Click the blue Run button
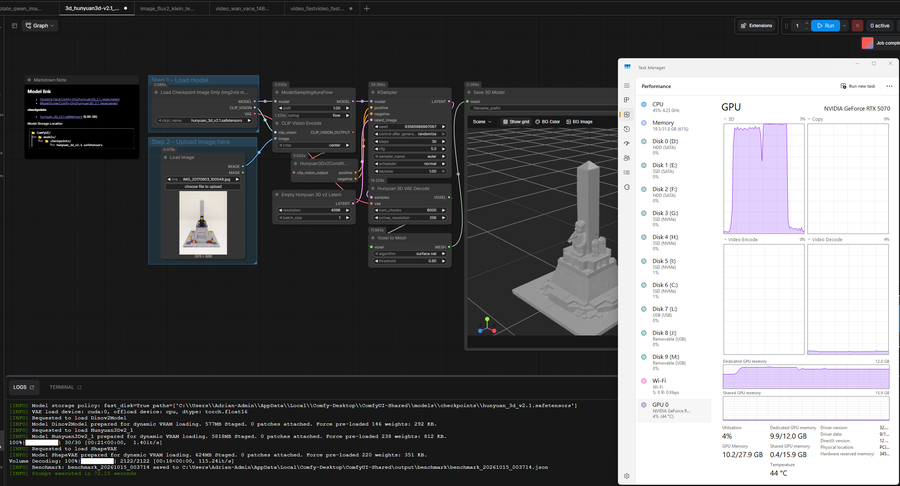Screen dimensions: 900x486 825,26
